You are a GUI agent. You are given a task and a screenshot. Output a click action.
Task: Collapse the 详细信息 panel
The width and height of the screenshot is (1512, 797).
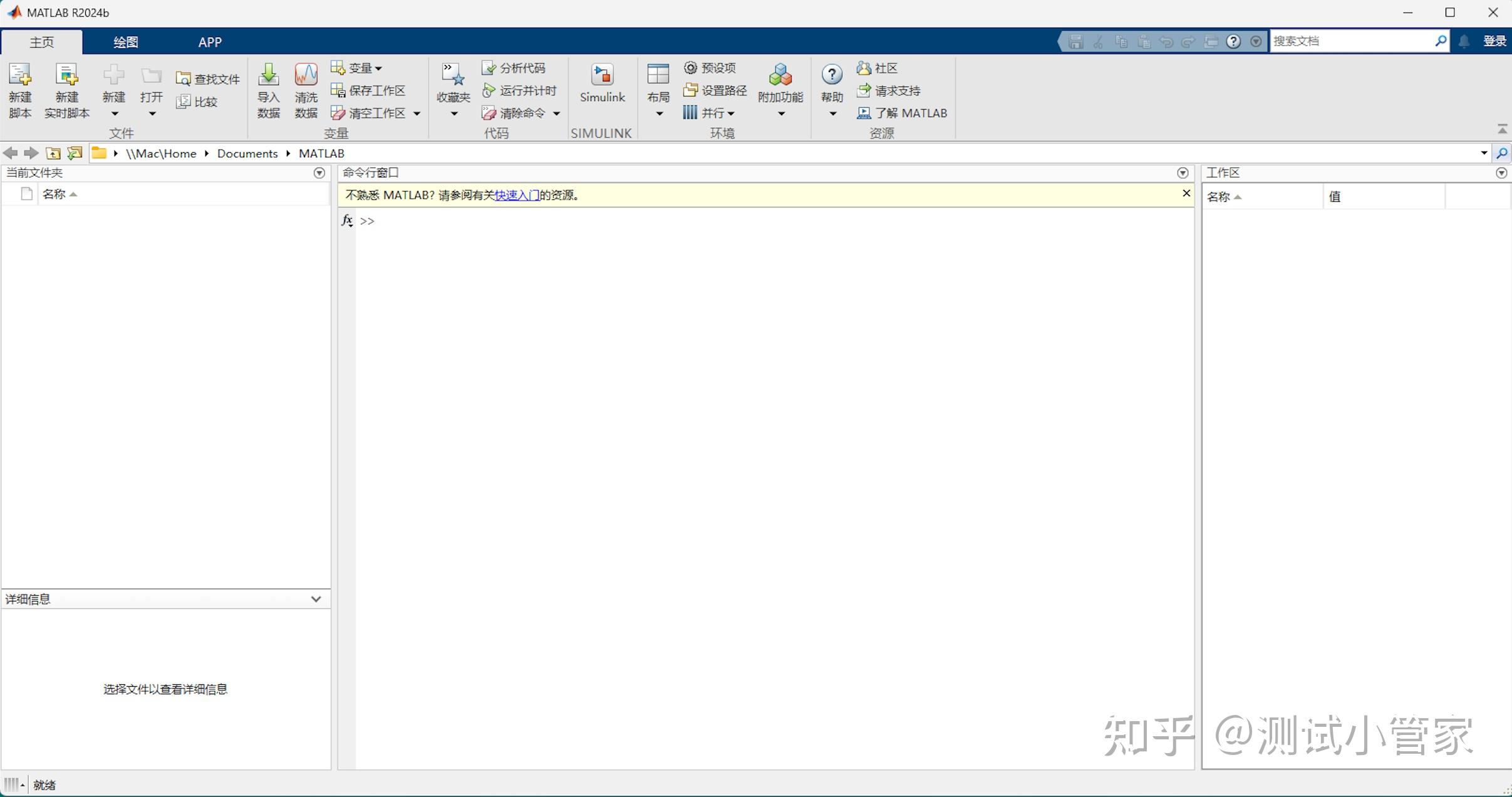click(x=316, y=599)
